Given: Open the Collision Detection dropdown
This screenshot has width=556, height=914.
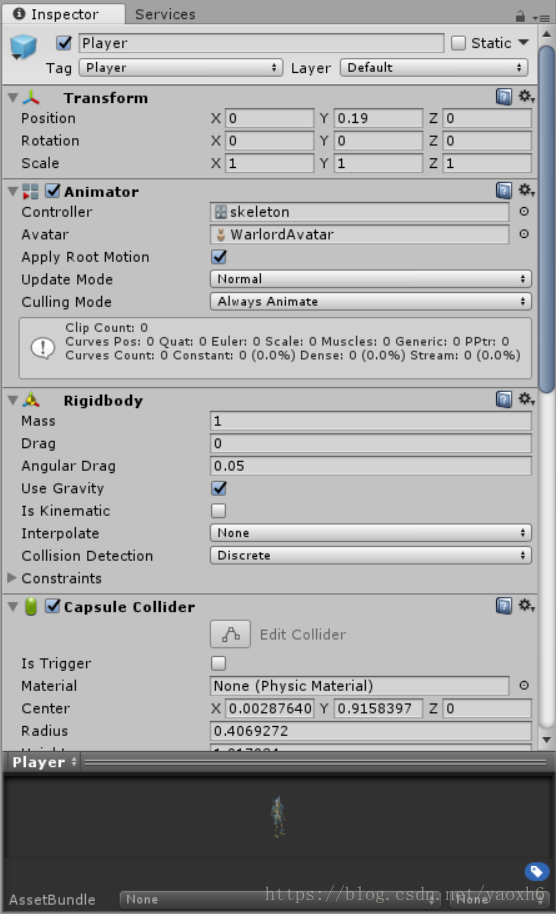Looking at the screenshot, I should [371, 556].
